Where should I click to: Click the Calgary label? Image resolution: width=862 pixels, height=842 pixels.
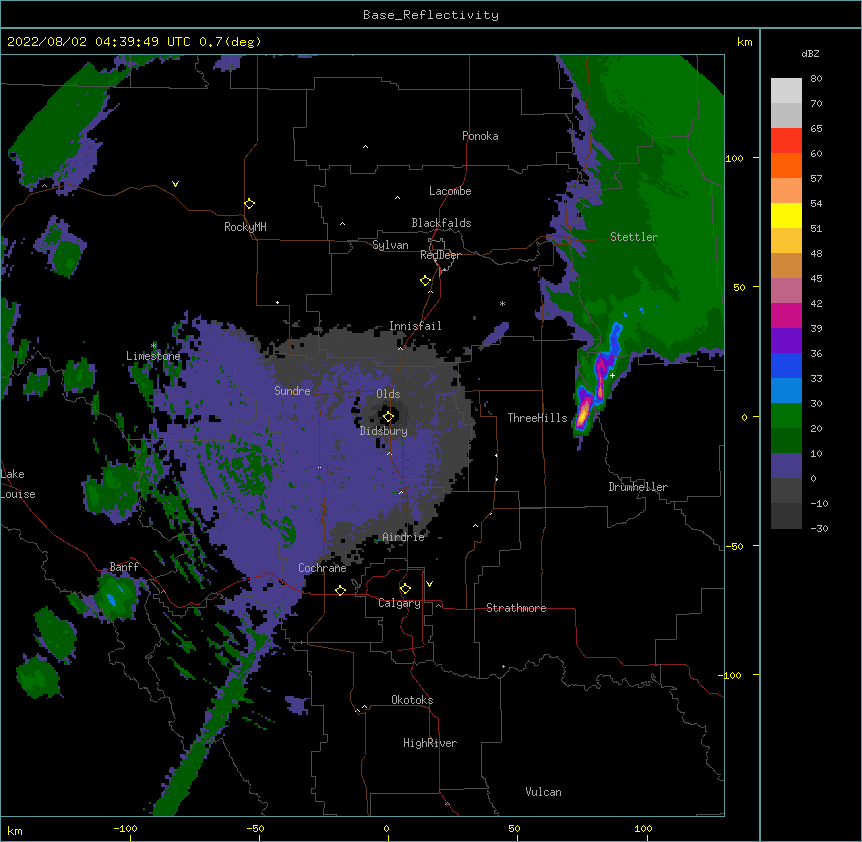399,603
